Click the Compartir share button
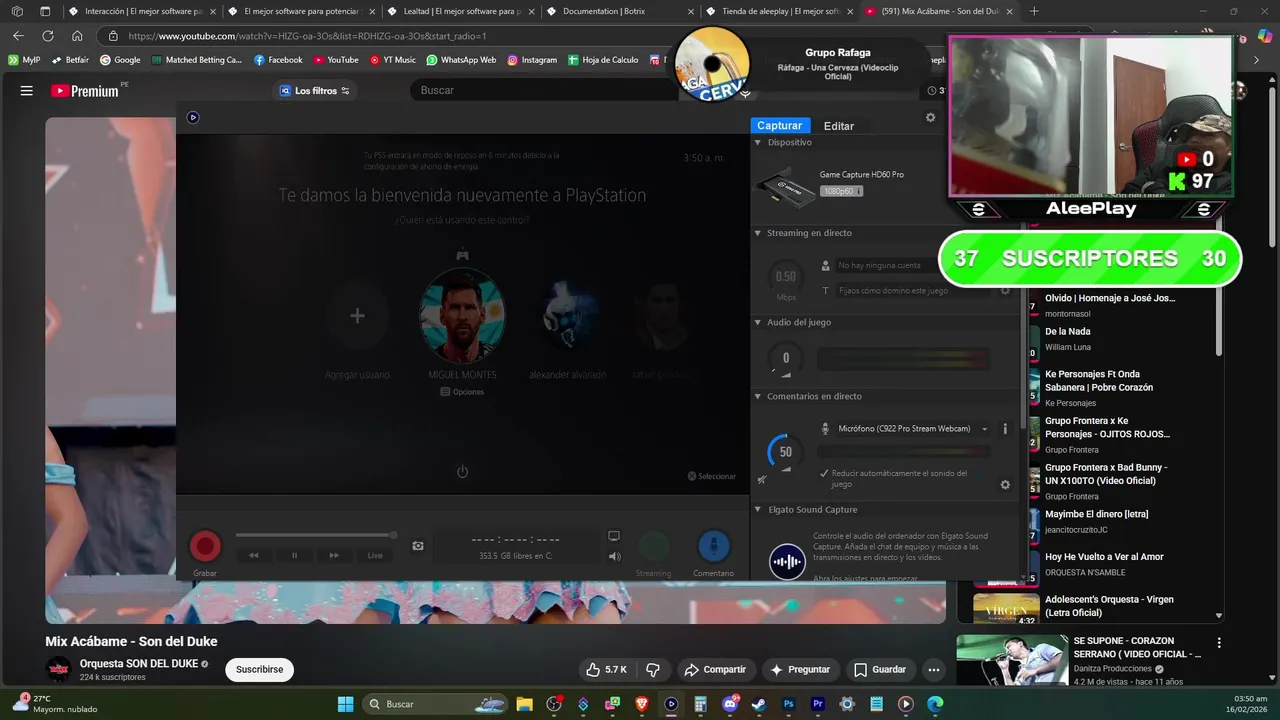 tap(714, 669)
